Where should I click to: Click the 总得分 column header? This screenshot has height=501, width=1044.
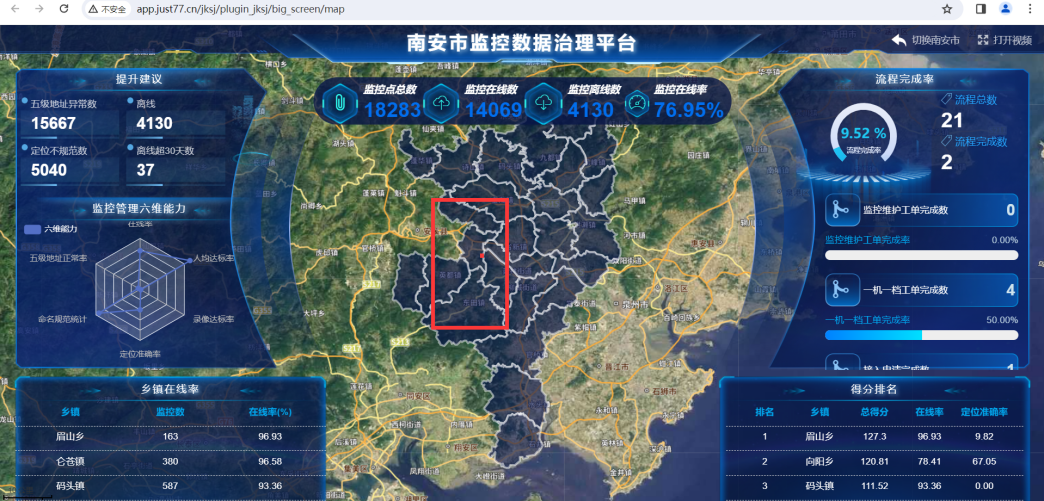click(x=874, y=412)
